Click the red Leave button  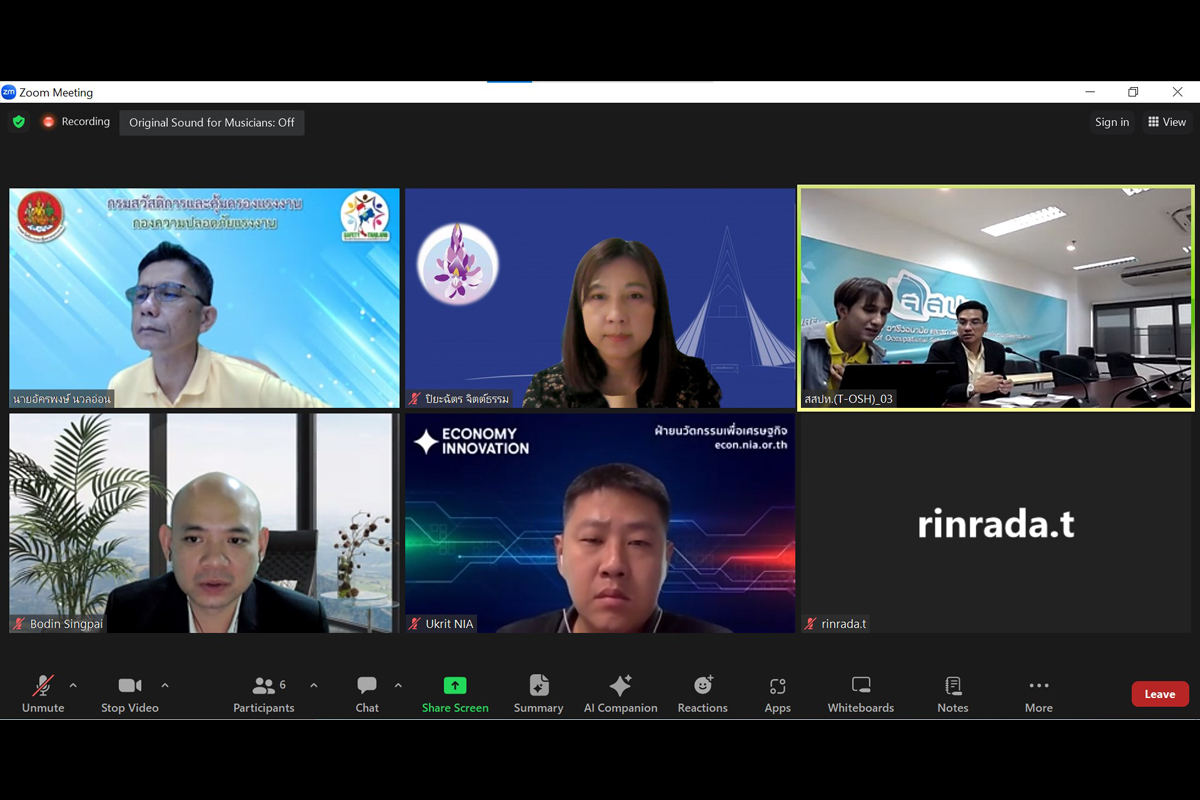click(x=1159, y=694)
